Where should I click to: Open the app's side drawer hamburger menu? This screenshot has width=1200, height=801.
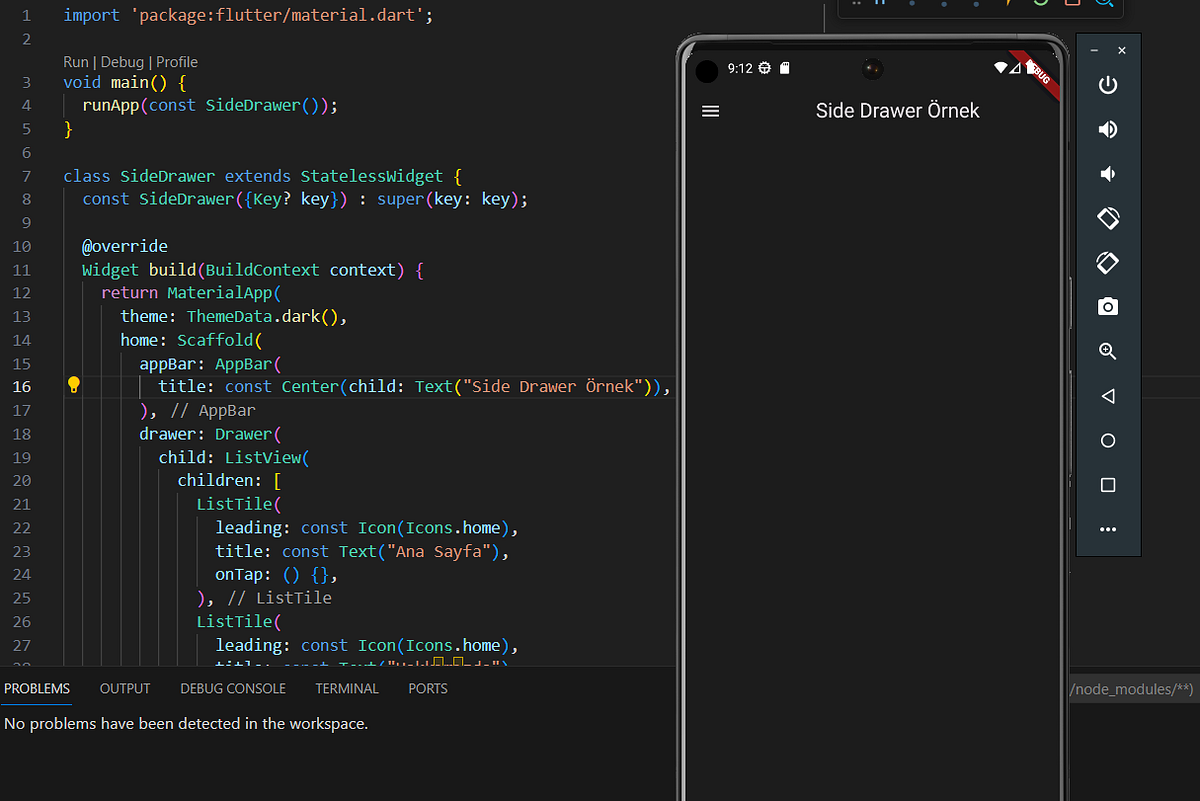pyautogui.click(x=710, y=111)
